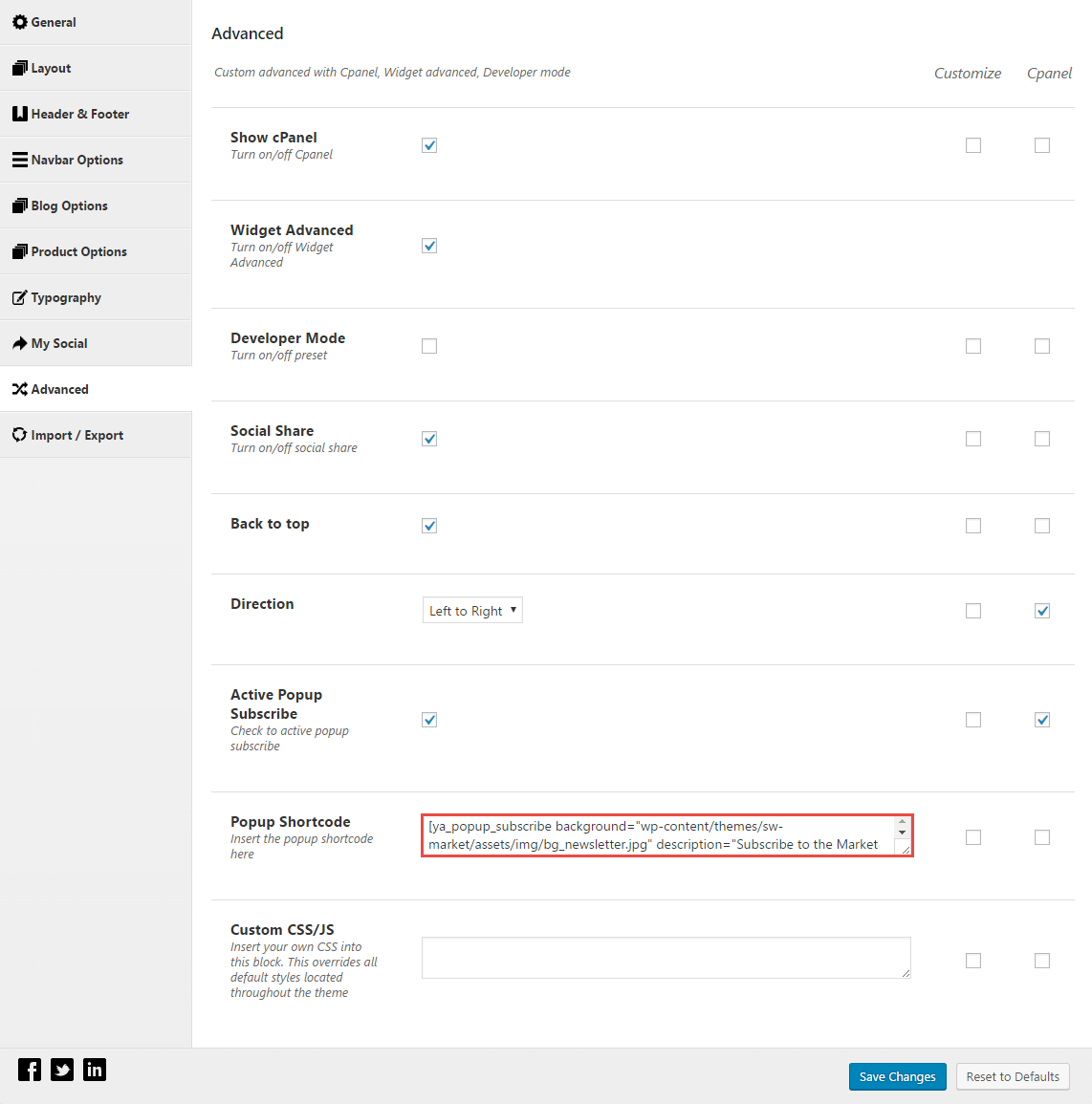Open the General settings tab
The width and height of the screenshot is (1092, 1104).
coord(96,23)
